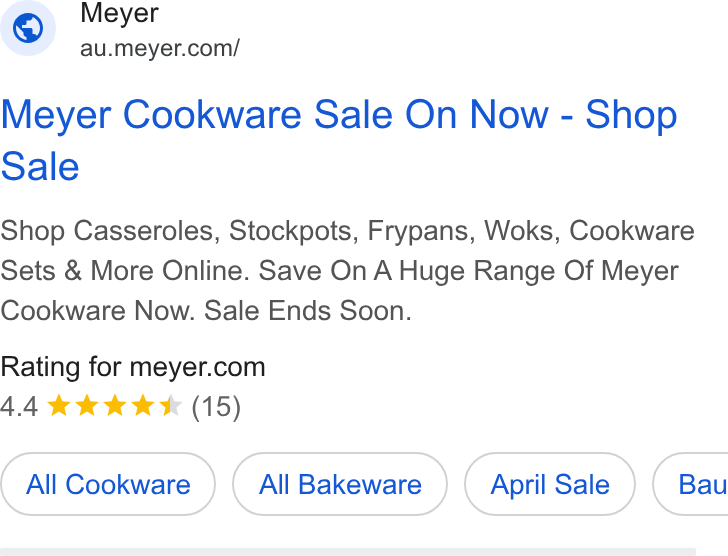
Task: Click the au.meyer.com/ URL text
Action: click(160, 48)
